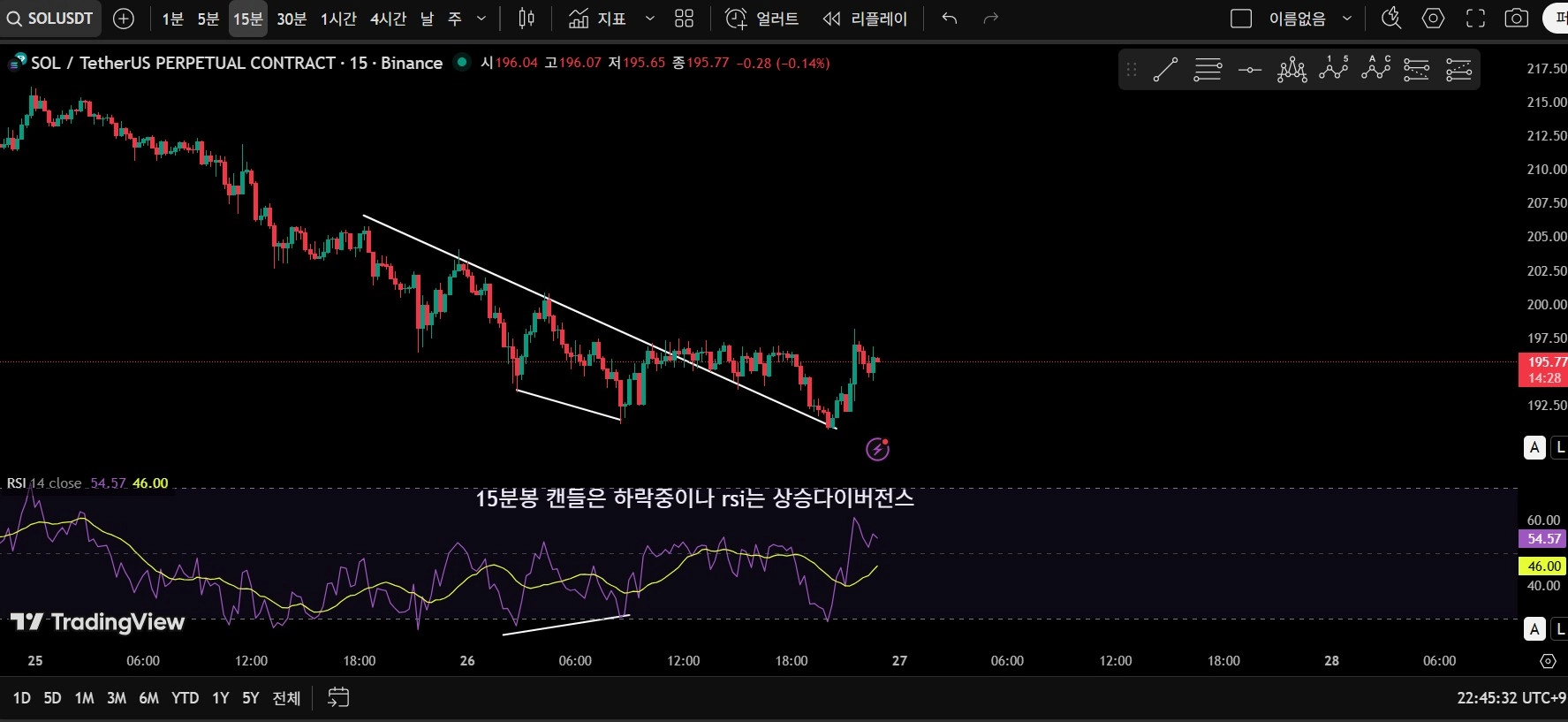Select the 1M date range

click(x=84, y=698)
